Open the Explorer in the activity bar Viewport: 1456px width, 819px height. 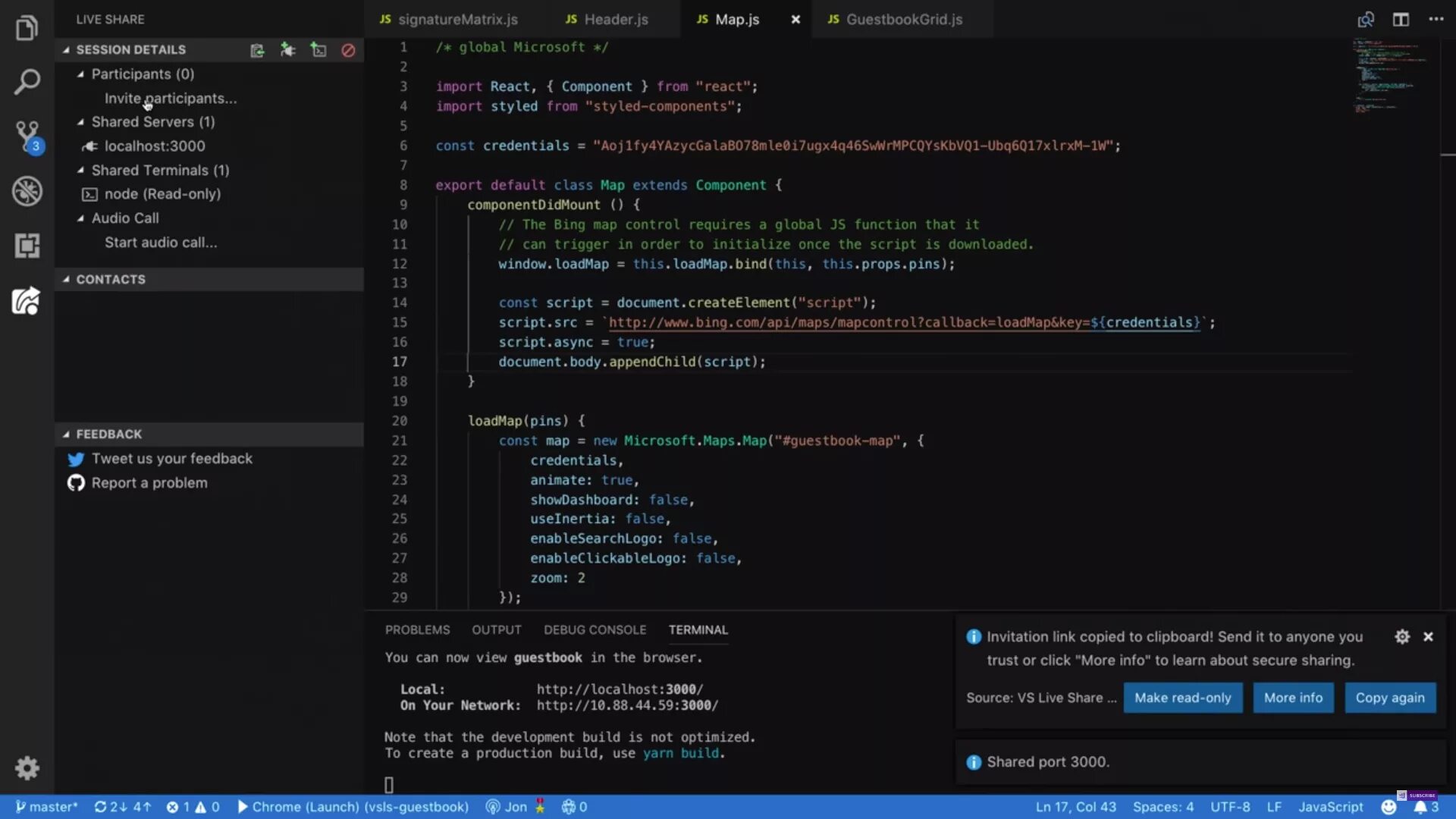pyautogui.click(x=27, y=27)
